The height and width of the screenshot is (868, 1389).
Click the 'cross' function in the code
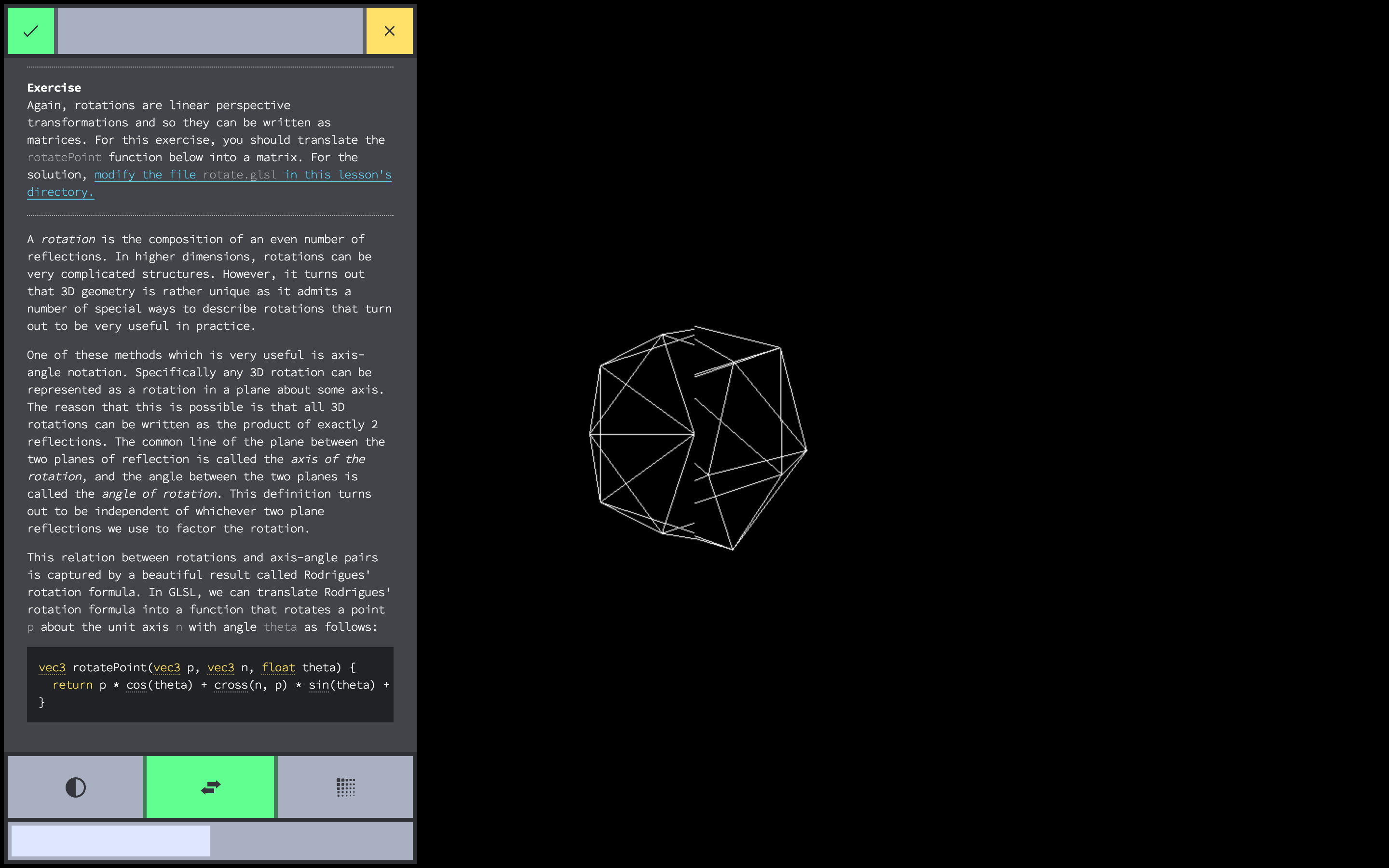[x=231, y=685]
